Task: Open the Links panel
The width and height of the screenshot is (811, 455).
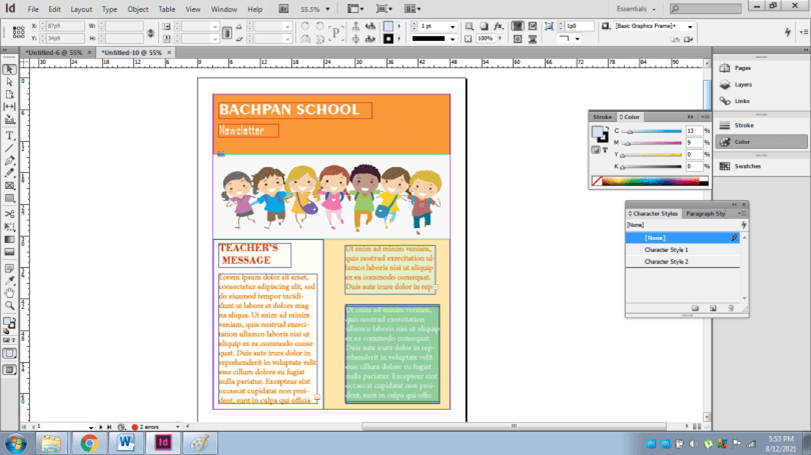Action: [741, 101]
